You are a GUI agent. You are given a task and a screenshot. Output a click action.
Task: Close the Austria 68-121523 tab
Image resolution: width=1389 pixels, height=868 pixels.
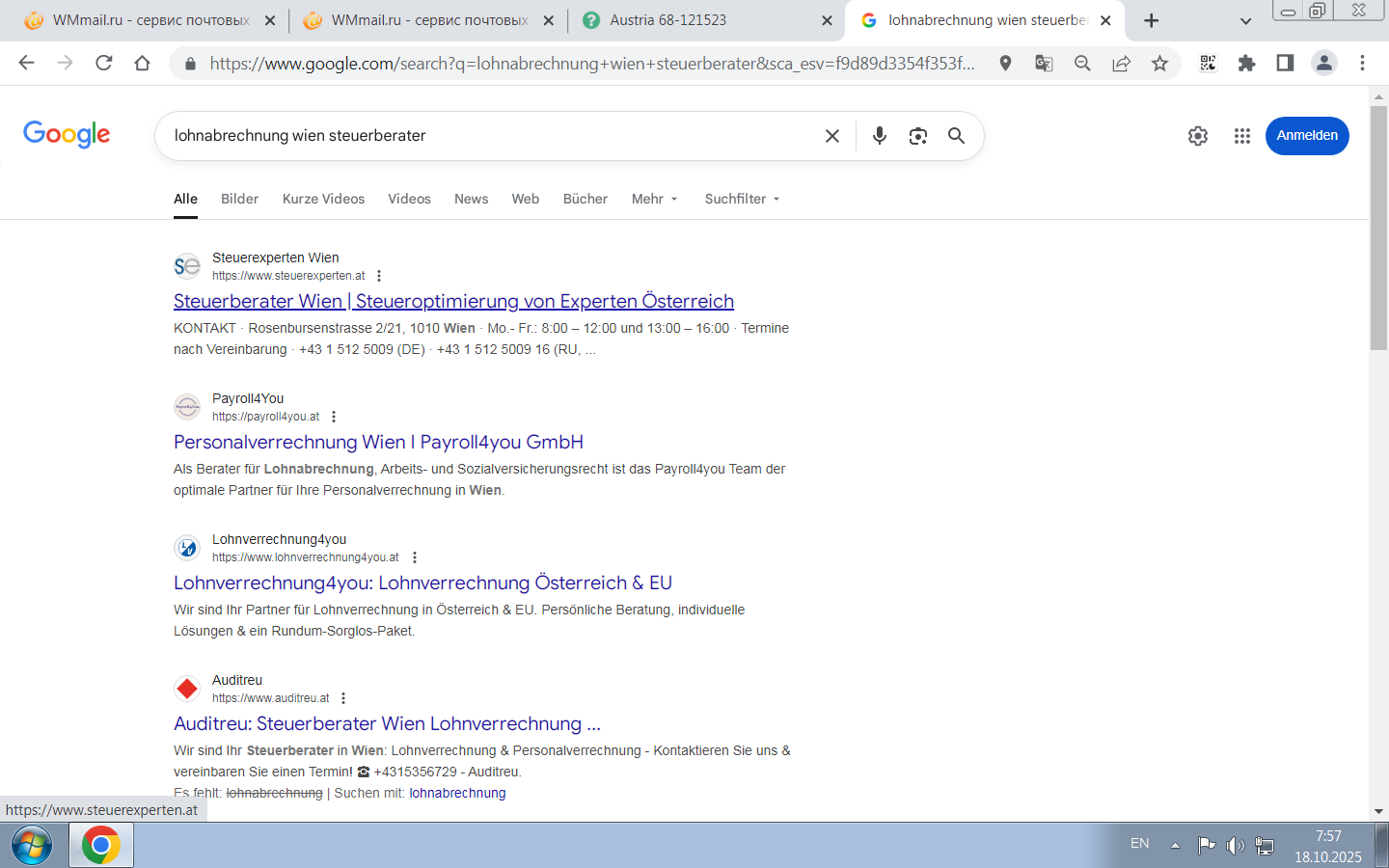[827, 20]
